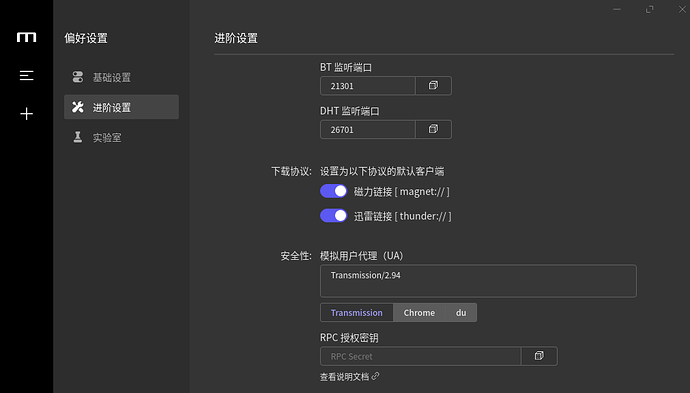Screen dimensions: 690x393
Task: Click the link icon beside 查看说明文档
Action: click(375, 376)
